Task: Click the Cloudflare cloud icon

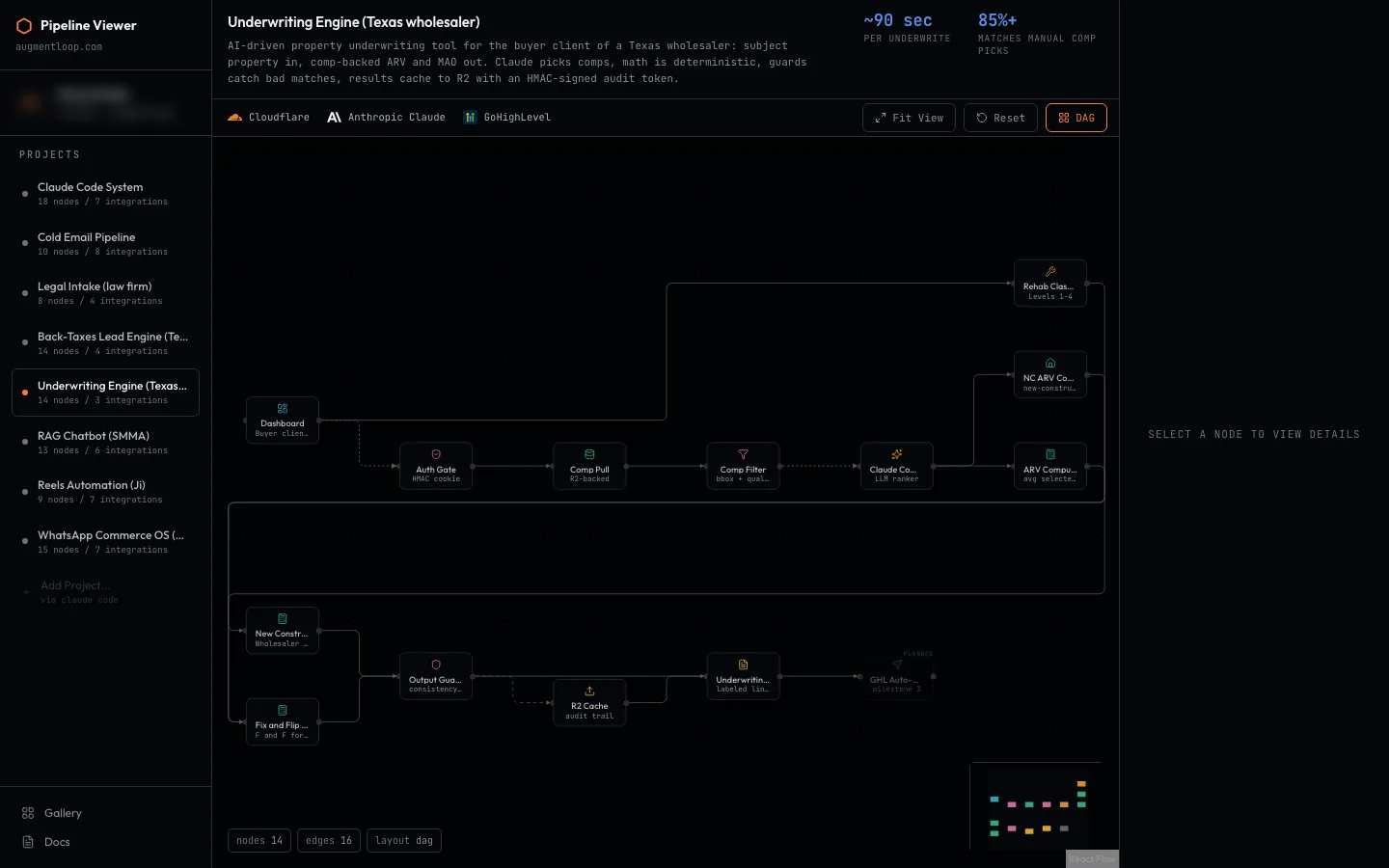Action: [x=234, y=118]
